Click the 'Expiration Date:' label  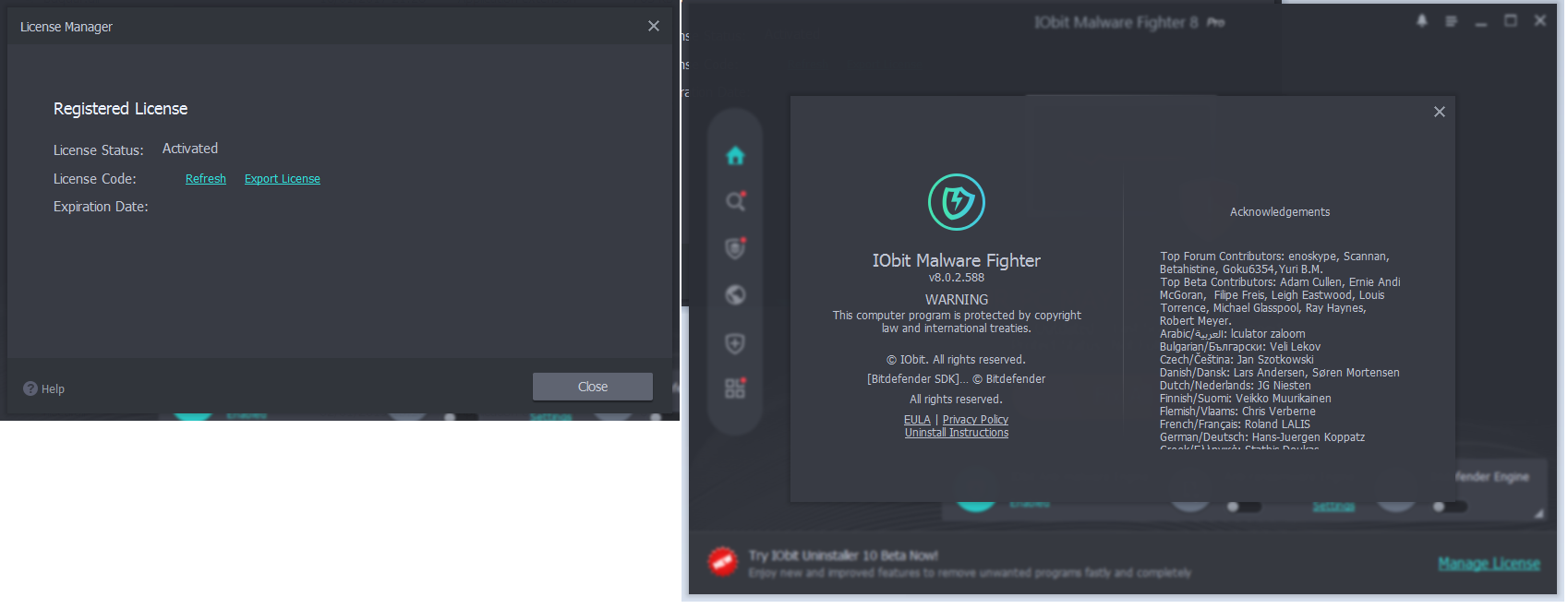[101, 207]
